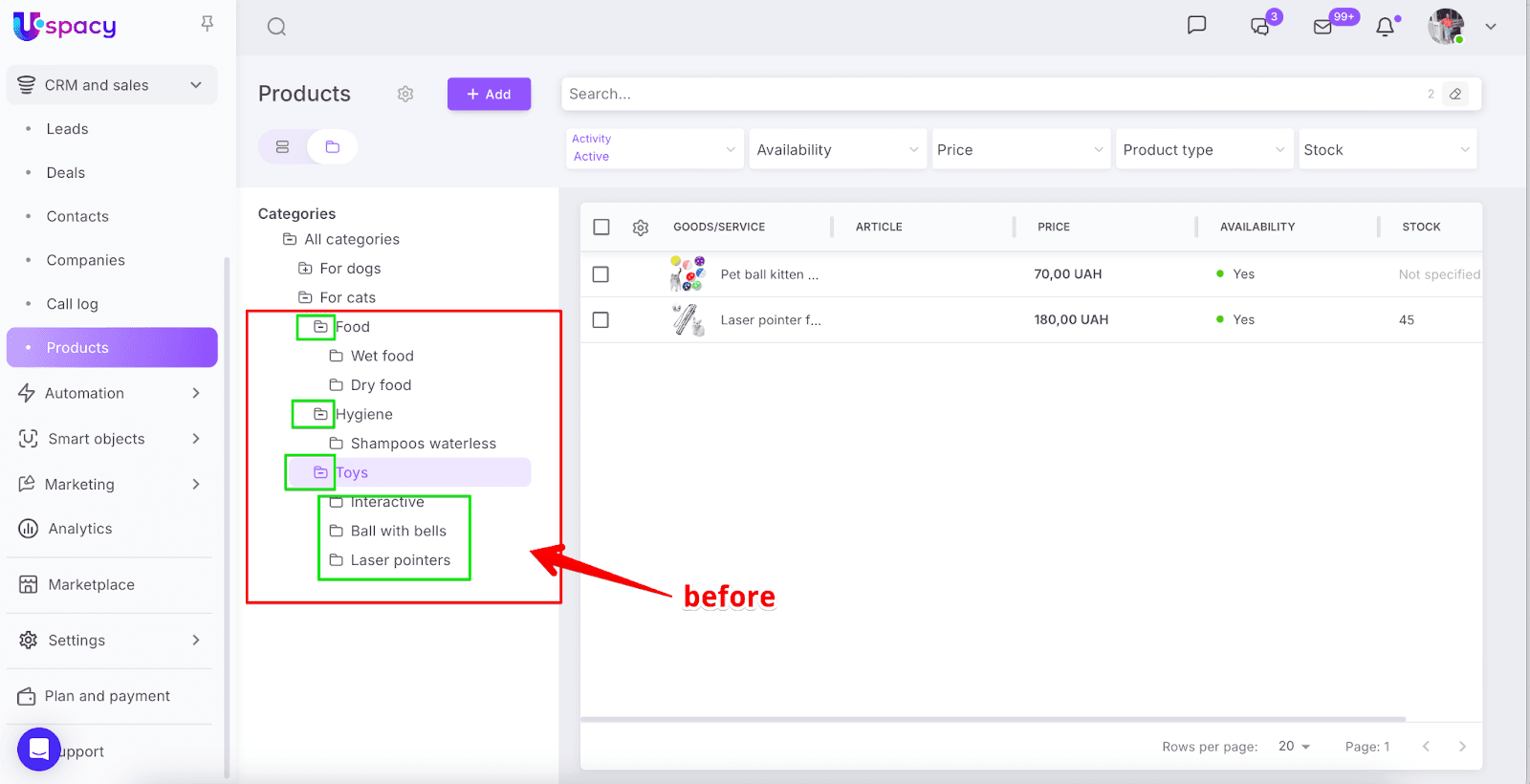Clear filters with the eraser icon
The image size is (1530, 784).
click(x=1455, y=94)
